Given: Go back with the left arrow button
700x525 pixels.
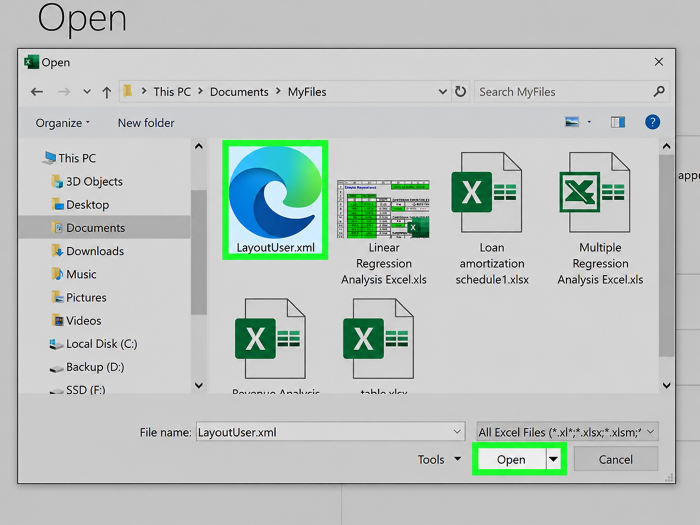Looking at the screenshot, I should coord(37,92).
